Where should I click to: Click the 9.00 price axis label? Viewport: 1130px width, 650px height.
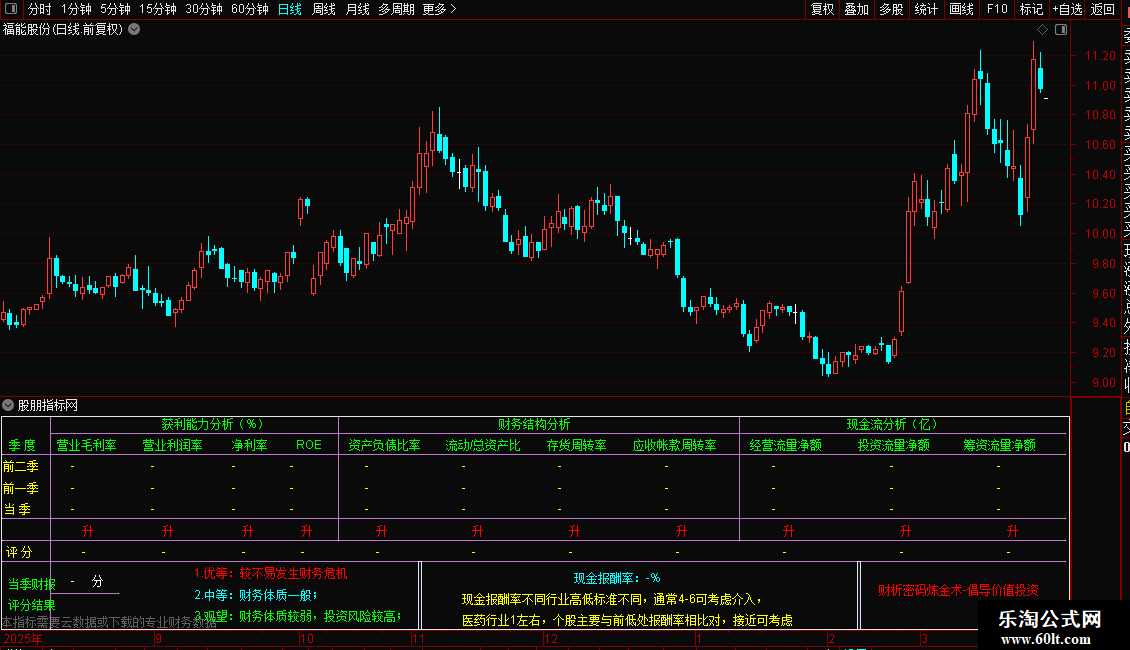[1103, 383]
